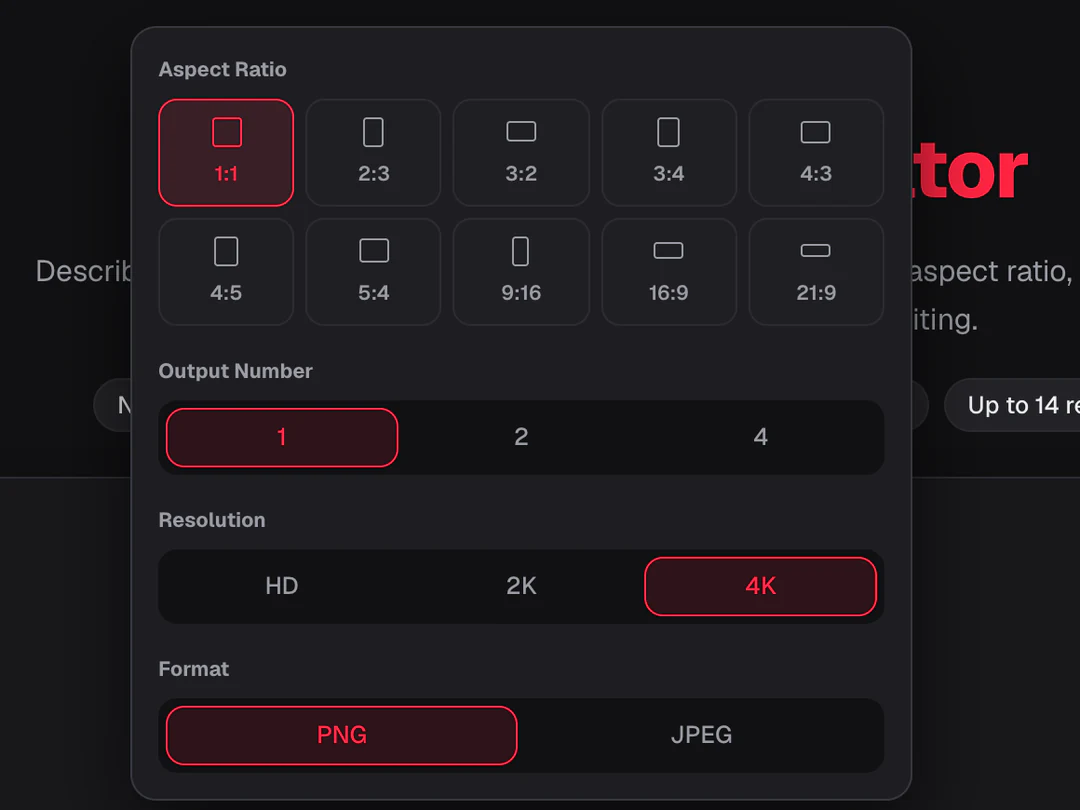Select the 16:9 widescreen aspect ratio
Viewport: 1080px width, 810px height.
669,271
